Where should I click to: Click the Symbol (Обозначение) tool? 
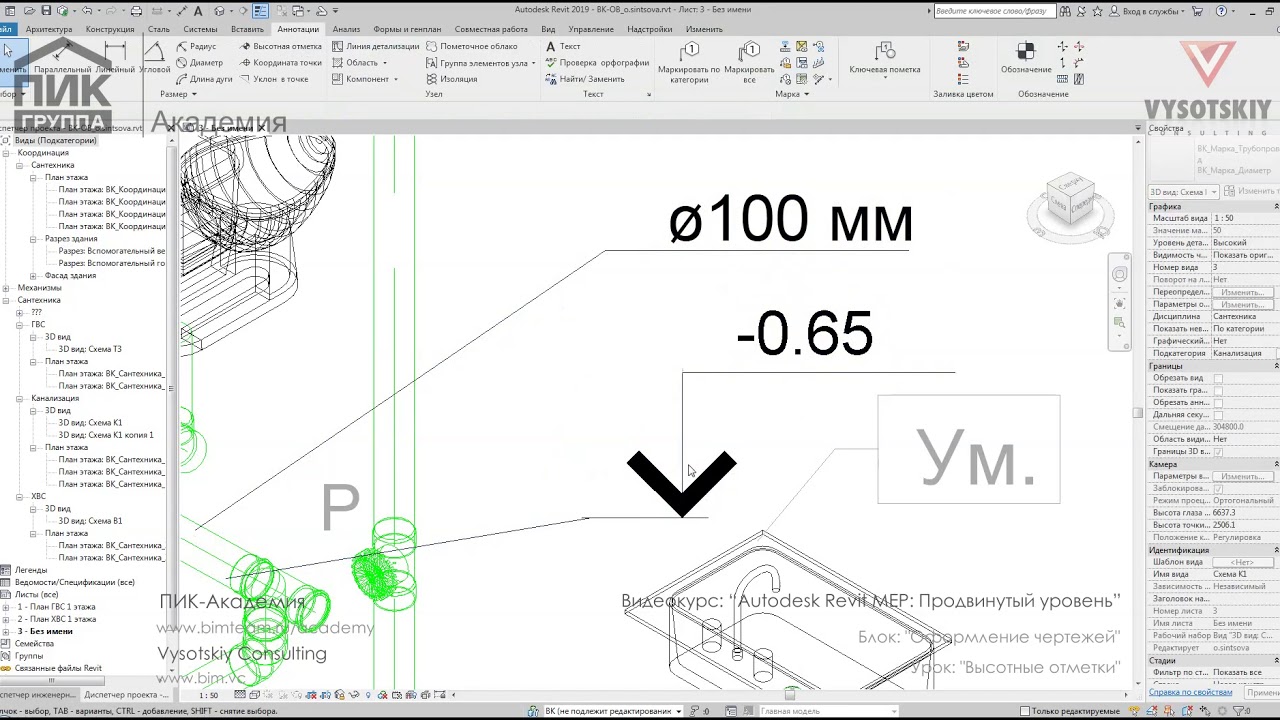[x=1026, y=58]
